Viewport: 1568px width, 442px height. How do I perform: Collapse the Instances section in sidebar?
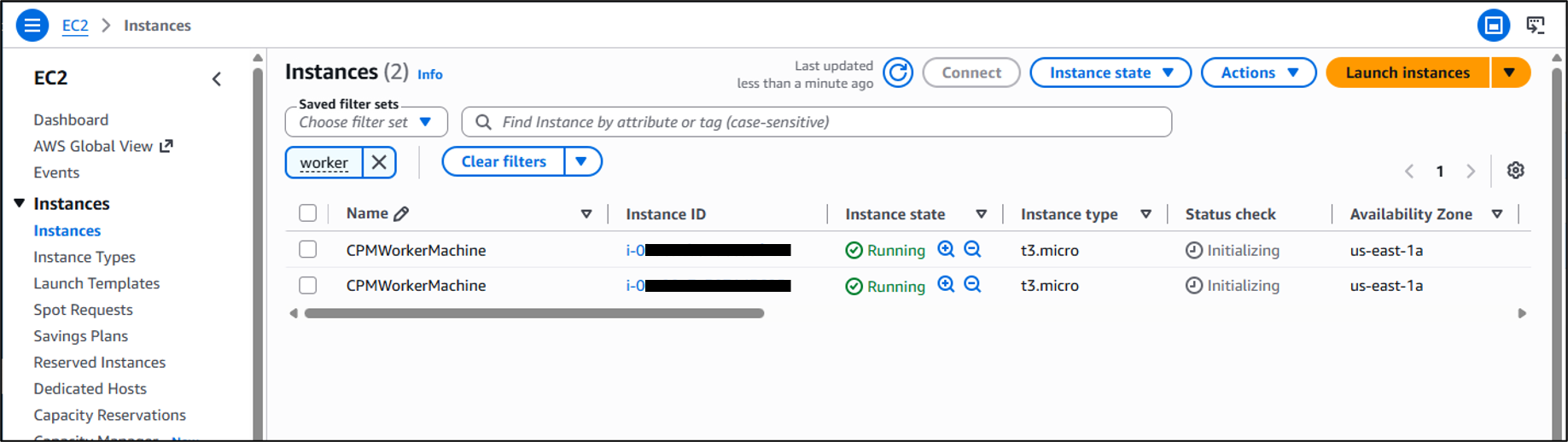(x=19, y=203)
